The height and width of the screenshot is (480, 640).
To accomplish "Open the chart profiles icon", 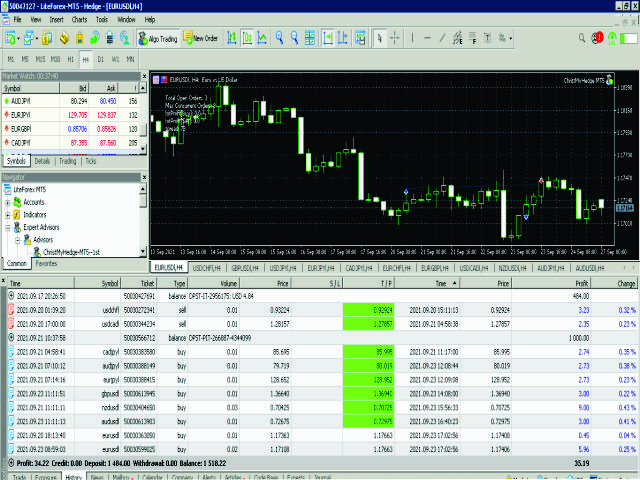I will (x=28, y=38).
